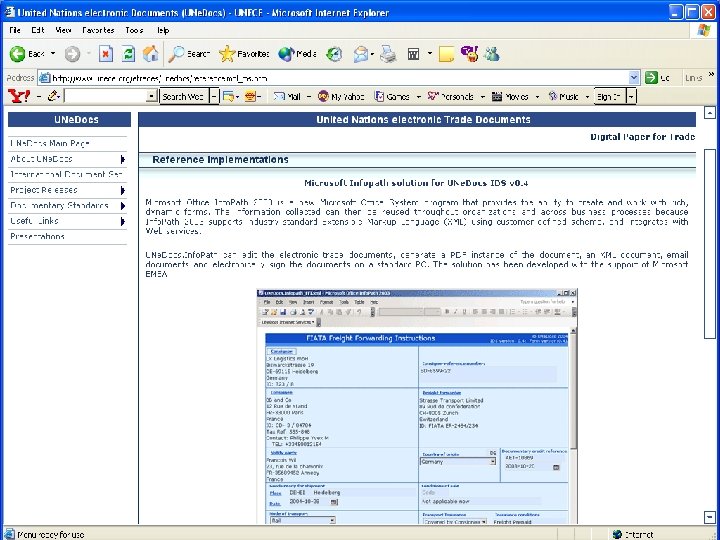This screenshot has height=540, width=720.
Task: Click the InfoPath form screenshot image
Action: coord(417,406)
